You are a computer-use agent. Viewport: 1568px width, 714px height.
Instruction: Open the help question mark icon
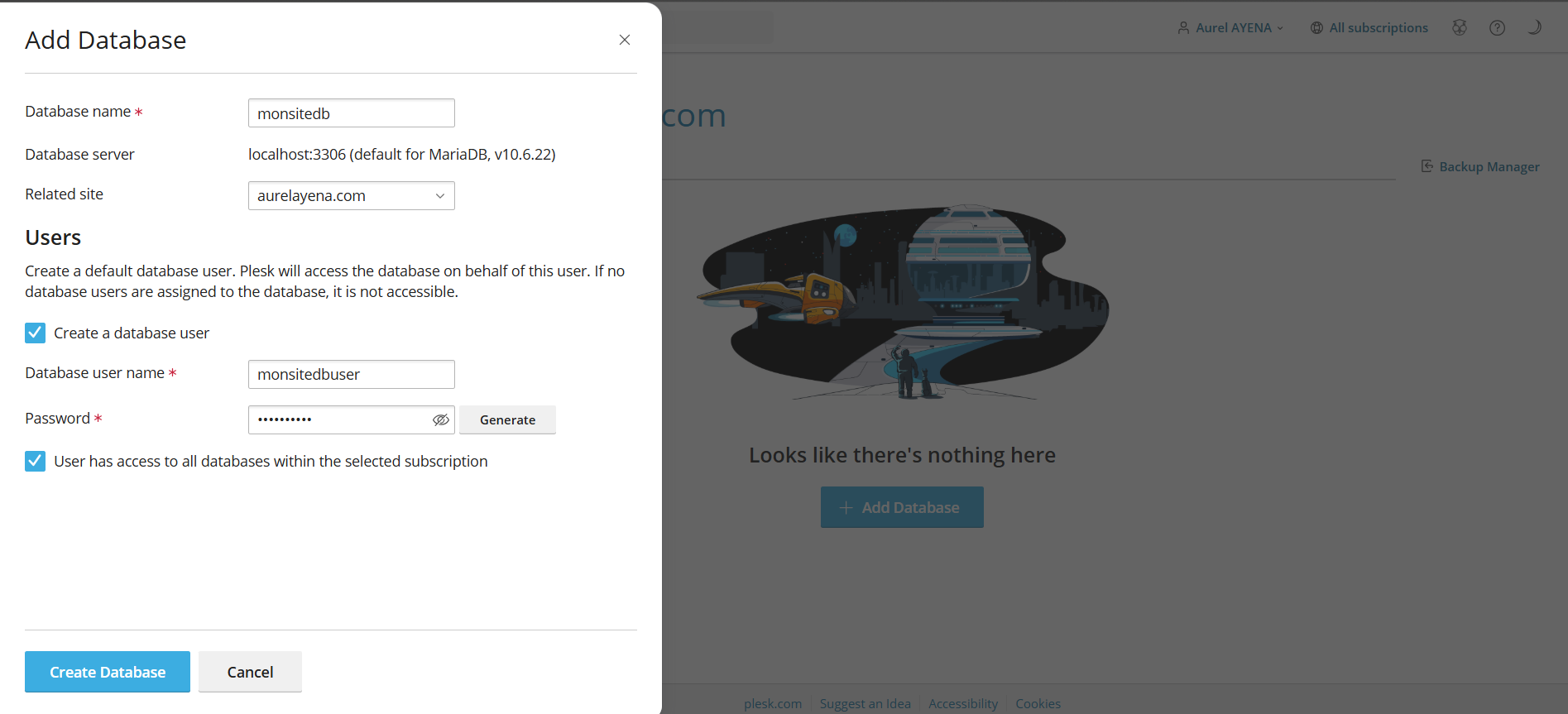tap(1497, 27)
